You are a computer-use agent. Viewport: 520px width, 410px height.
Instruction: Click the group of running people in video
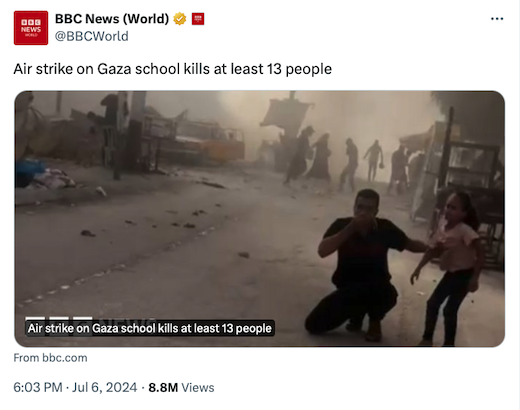click(x=348, y=162)
